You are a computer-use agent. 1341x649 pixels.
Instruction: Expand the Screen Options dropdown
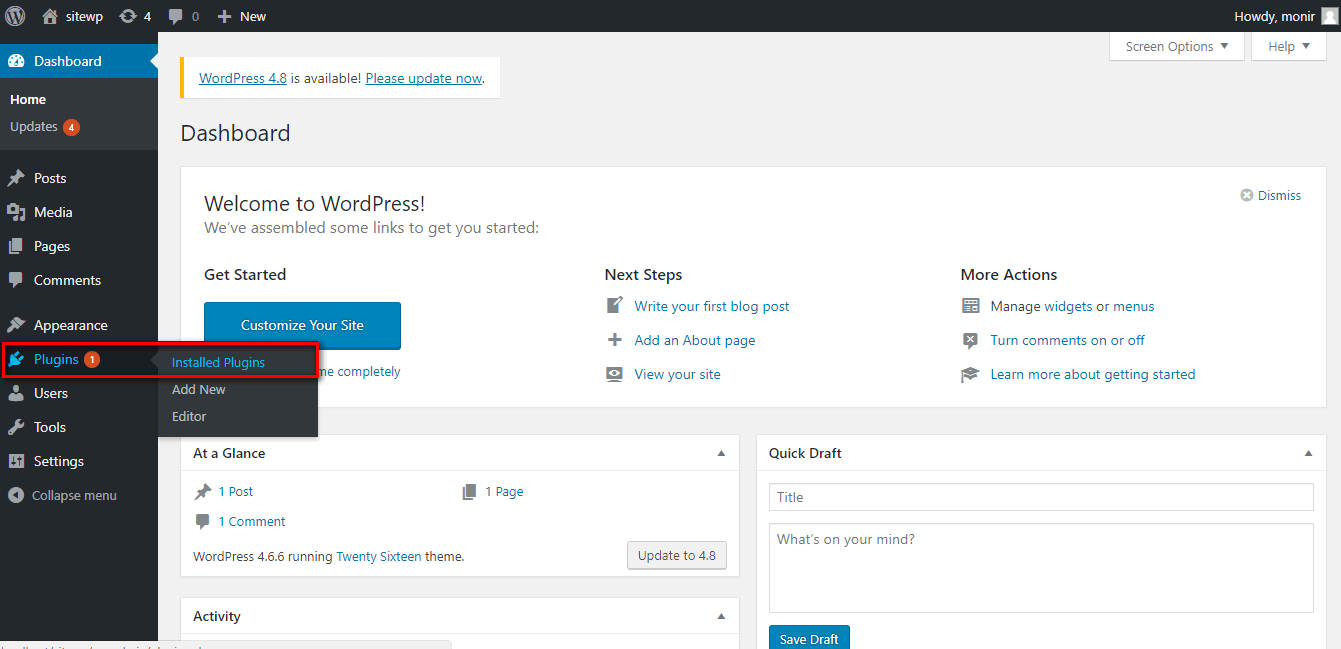click(x=1177, y=46)
